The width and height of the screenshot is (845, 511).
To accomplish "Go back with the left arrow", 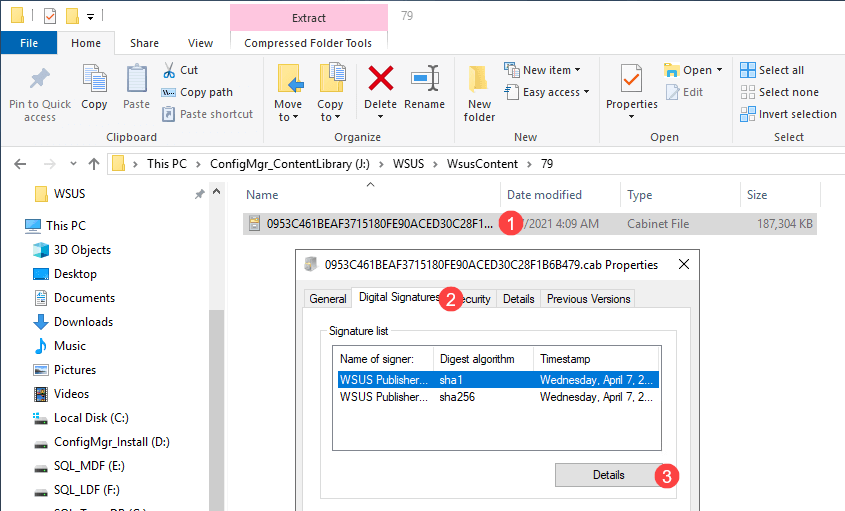I will (20, 164).
